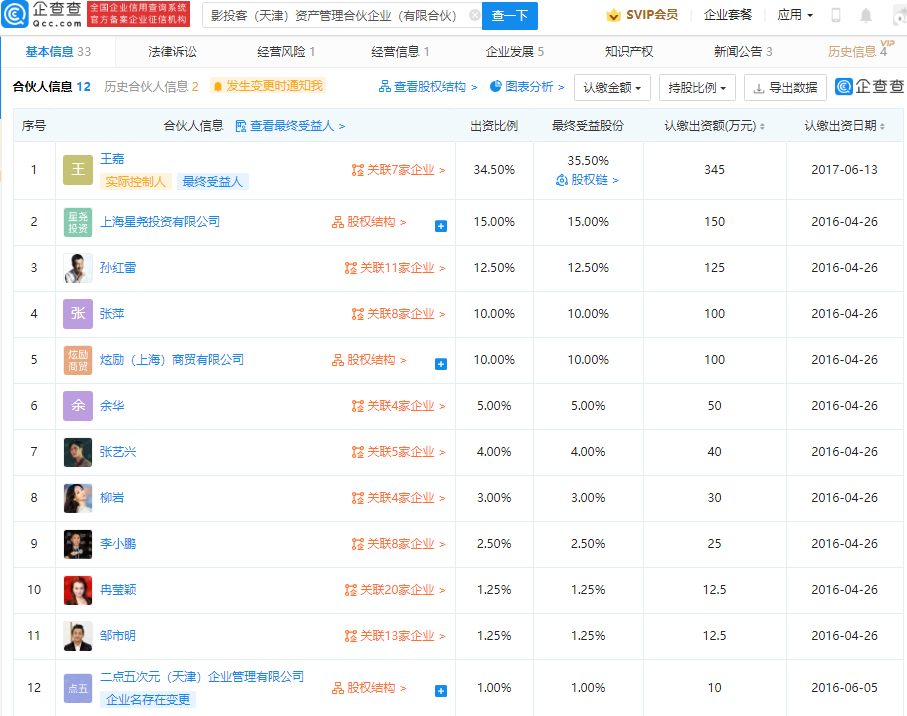
Task: Expand the 持股比例 filter dropdown
Action: click(x=697, y=87)
